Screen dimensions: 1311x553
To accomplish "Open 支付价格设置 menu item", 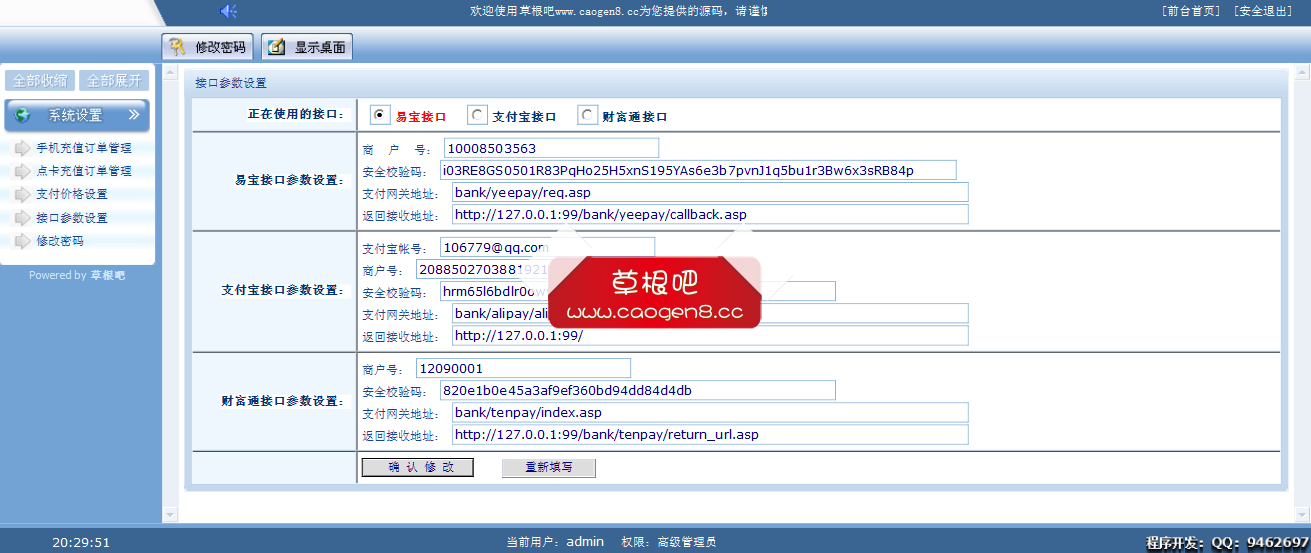I will point(72,194).
